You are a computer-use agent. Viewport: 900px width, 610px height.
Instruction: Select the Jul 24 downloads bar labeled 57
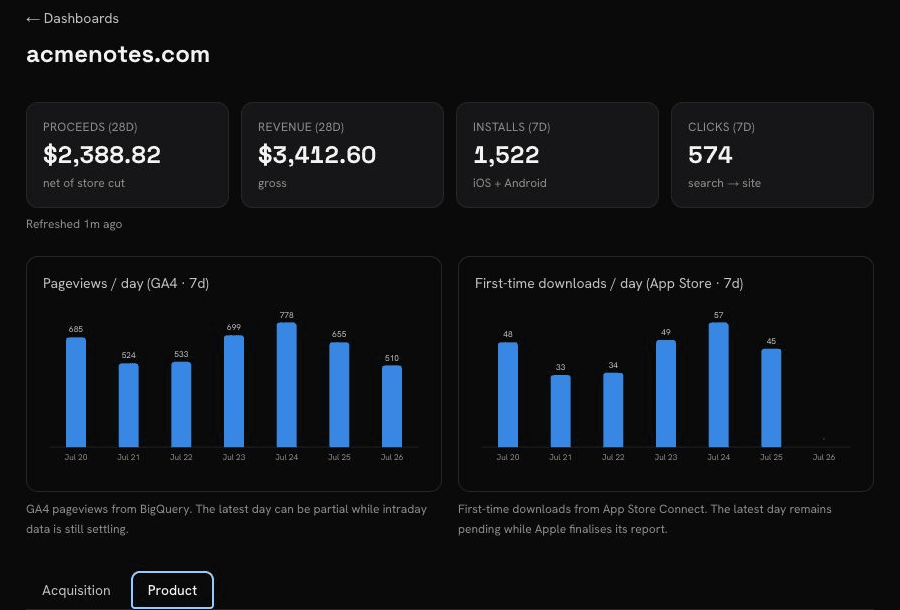click(x=719, y=384)
